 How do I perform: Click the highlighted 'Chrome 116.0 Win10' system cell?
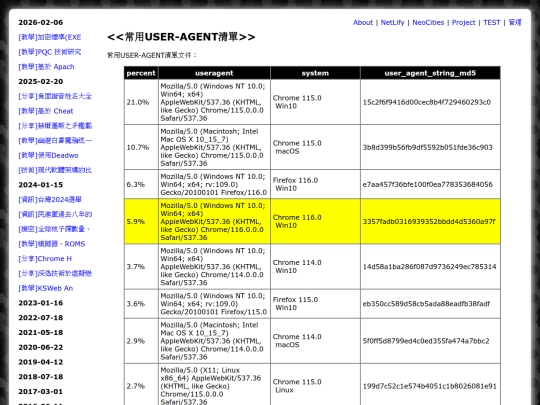pyautogui.click(x=315, y=221)
